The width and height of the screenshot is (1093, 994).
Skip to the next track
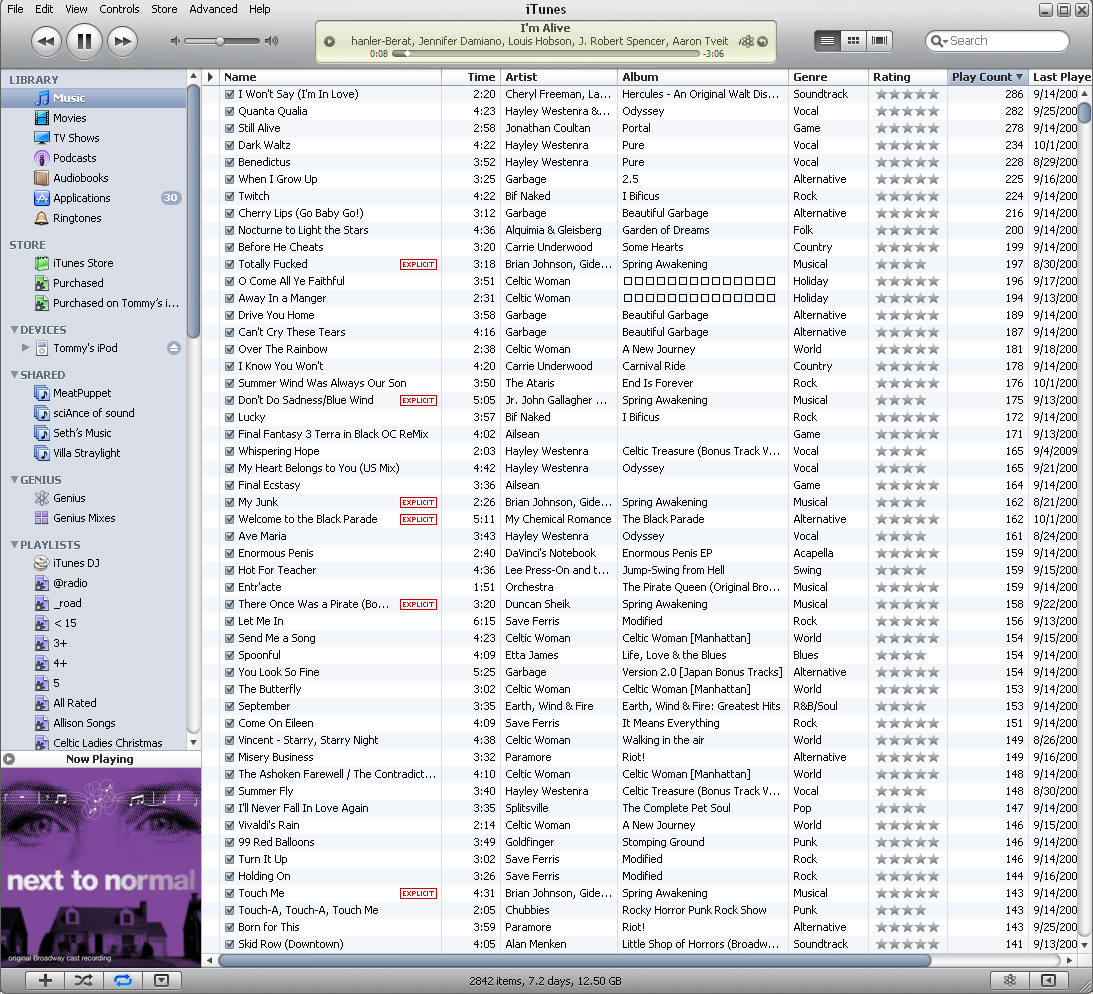[x=122, y=41]
